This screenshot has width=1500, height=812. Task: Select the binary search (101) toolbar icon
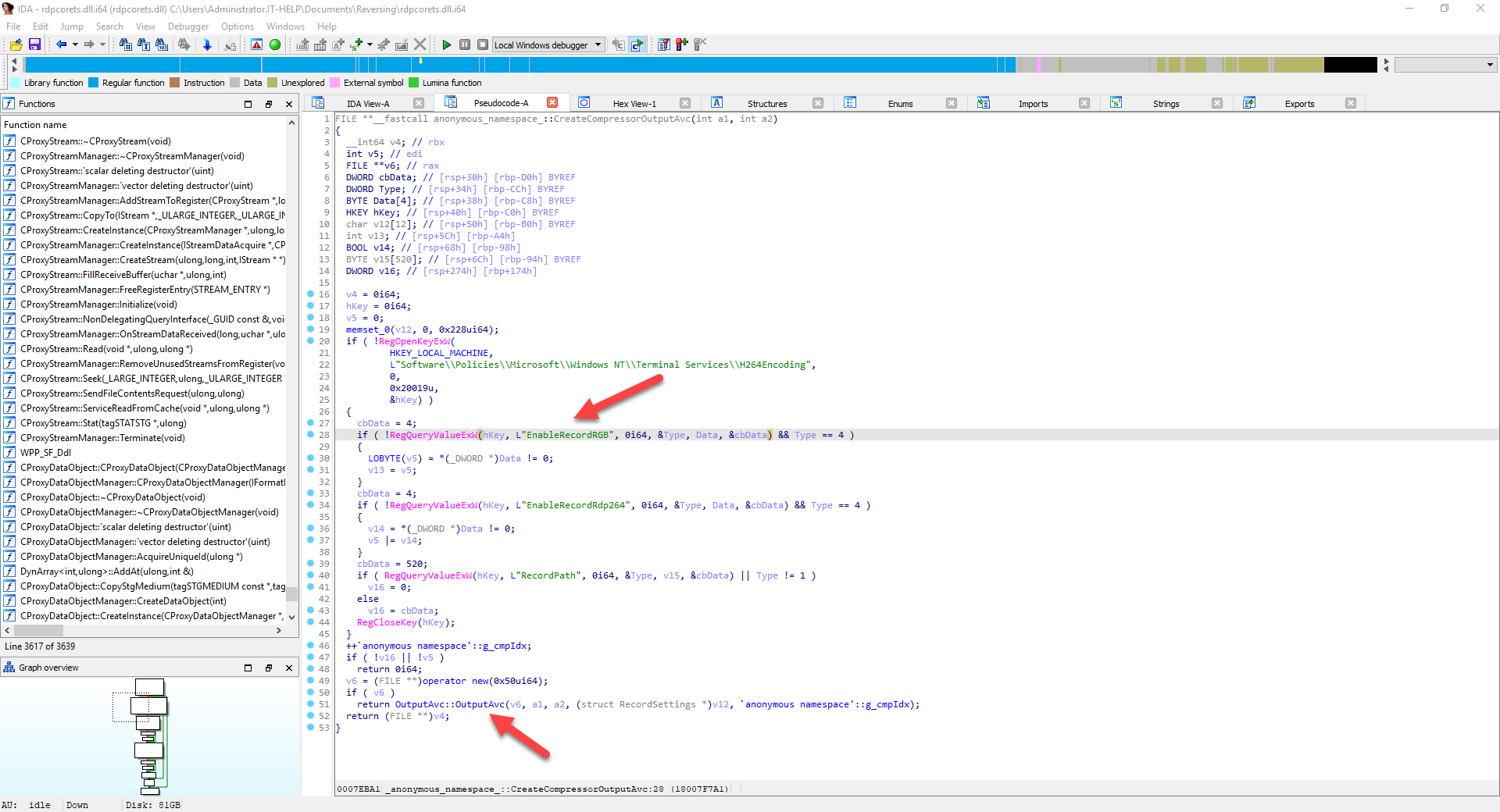point(162,45)
